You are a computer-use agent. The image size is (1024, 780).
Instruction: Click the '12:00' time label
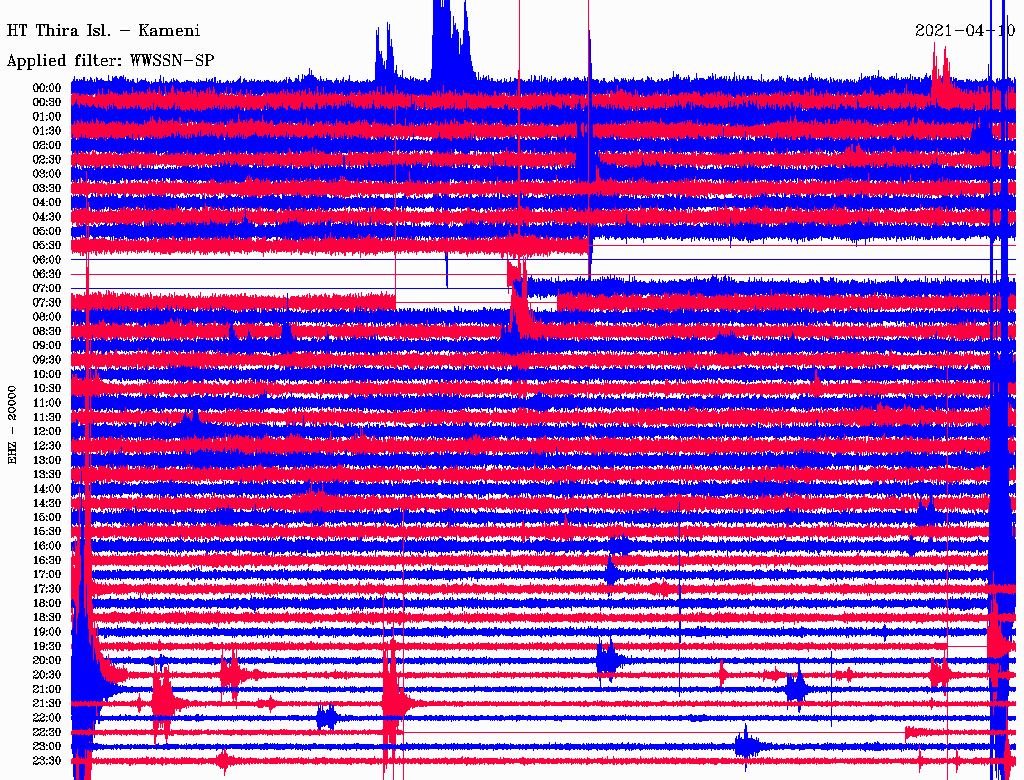click(x=47, y=432)
